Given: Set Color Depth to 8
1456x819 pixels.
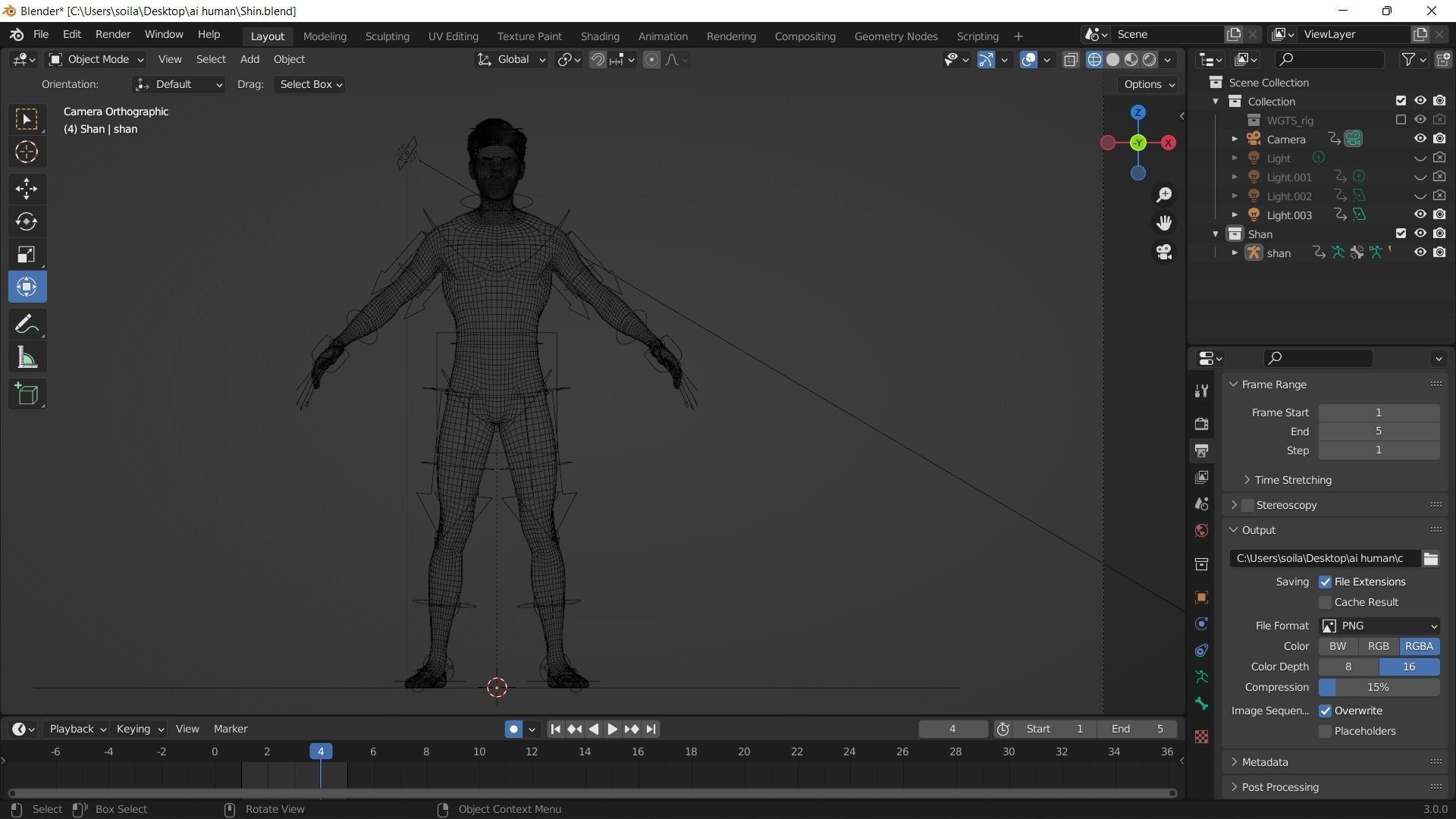Looking at the screenshot, I should point(1348,667).
